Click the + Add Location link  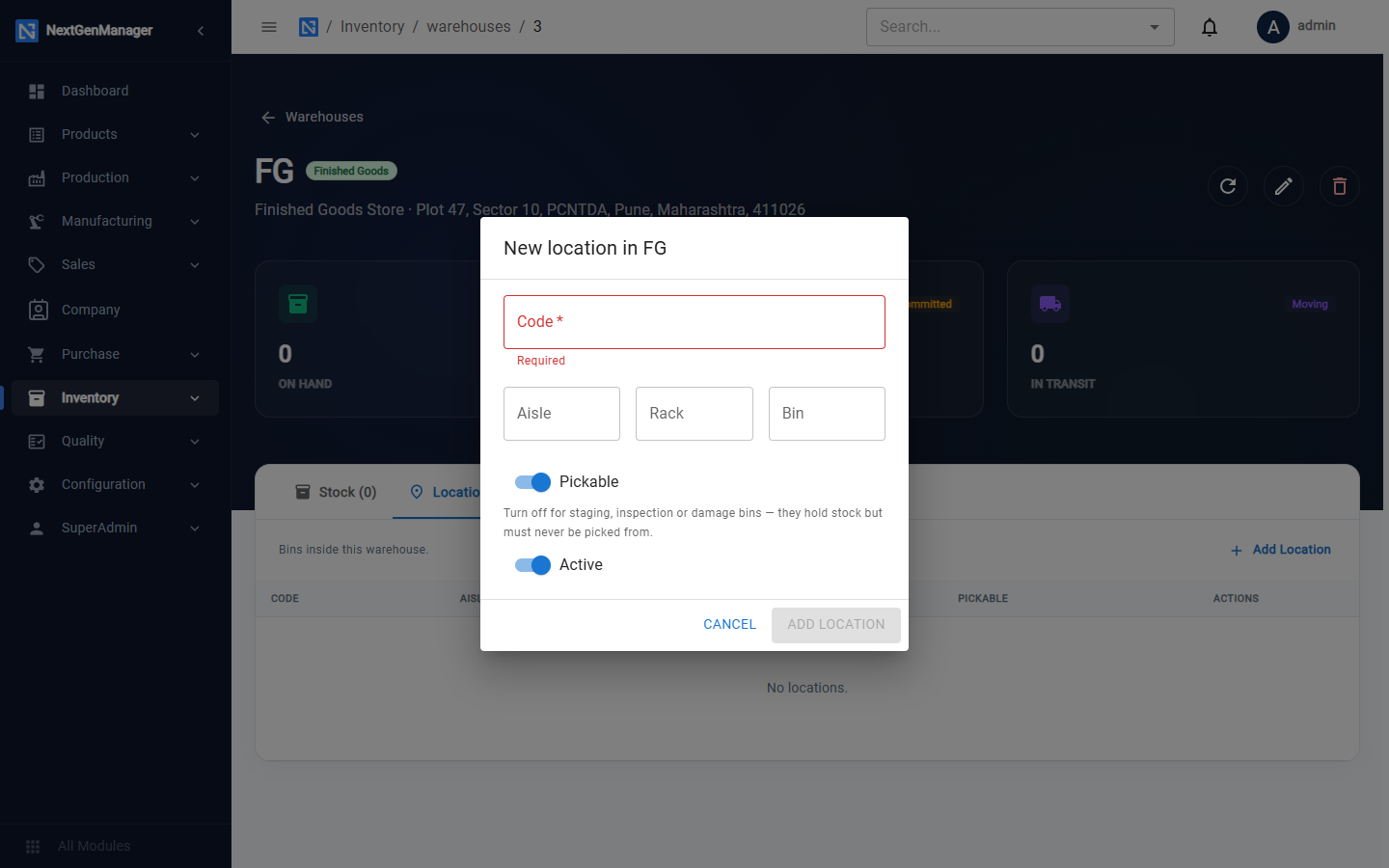pyautogui.click(x=1281, y=550)
